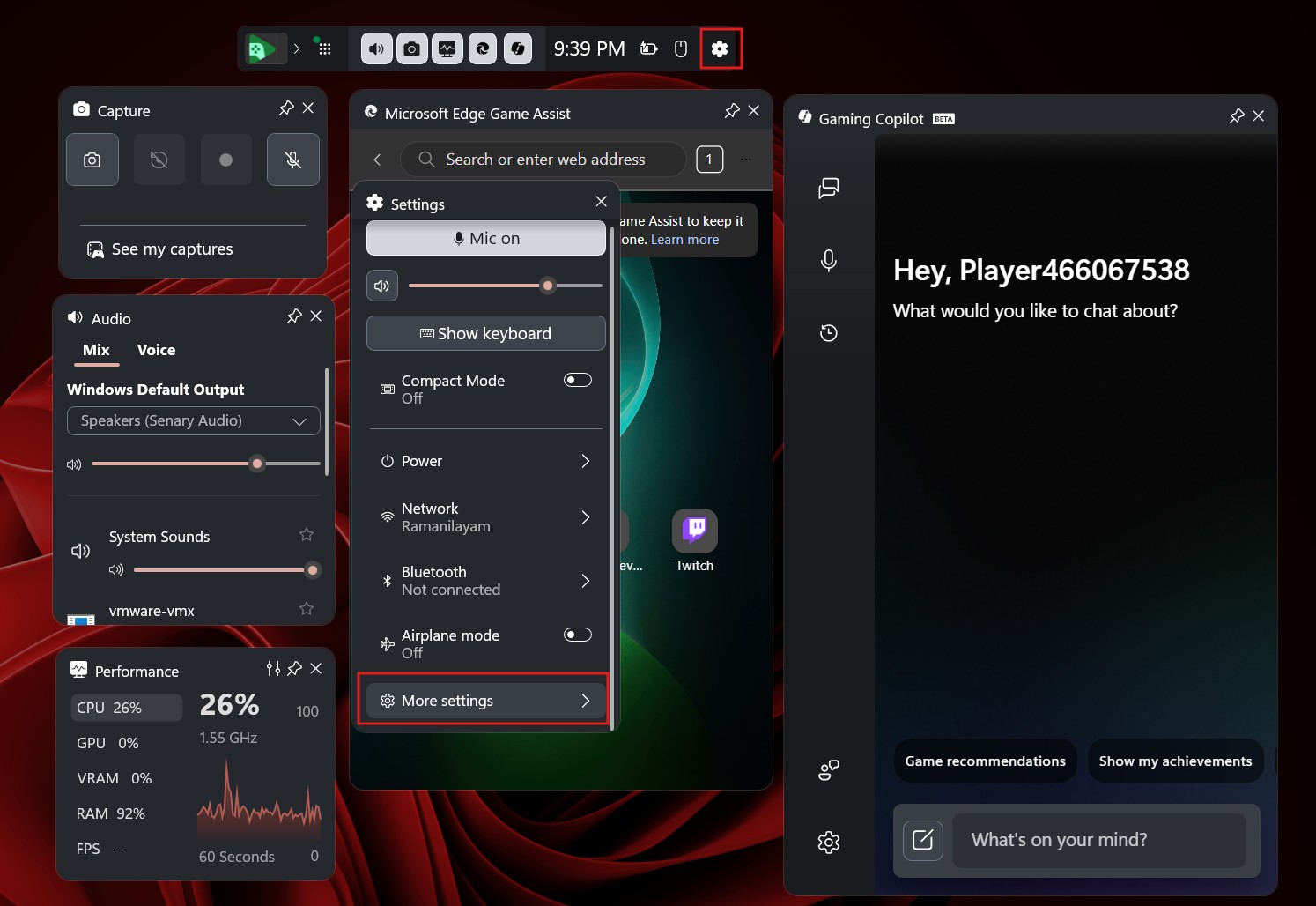Toggle Compact Mode in Settings
Image resolution: width=1316 pixels, height=906 pixels.
(577, 379)
